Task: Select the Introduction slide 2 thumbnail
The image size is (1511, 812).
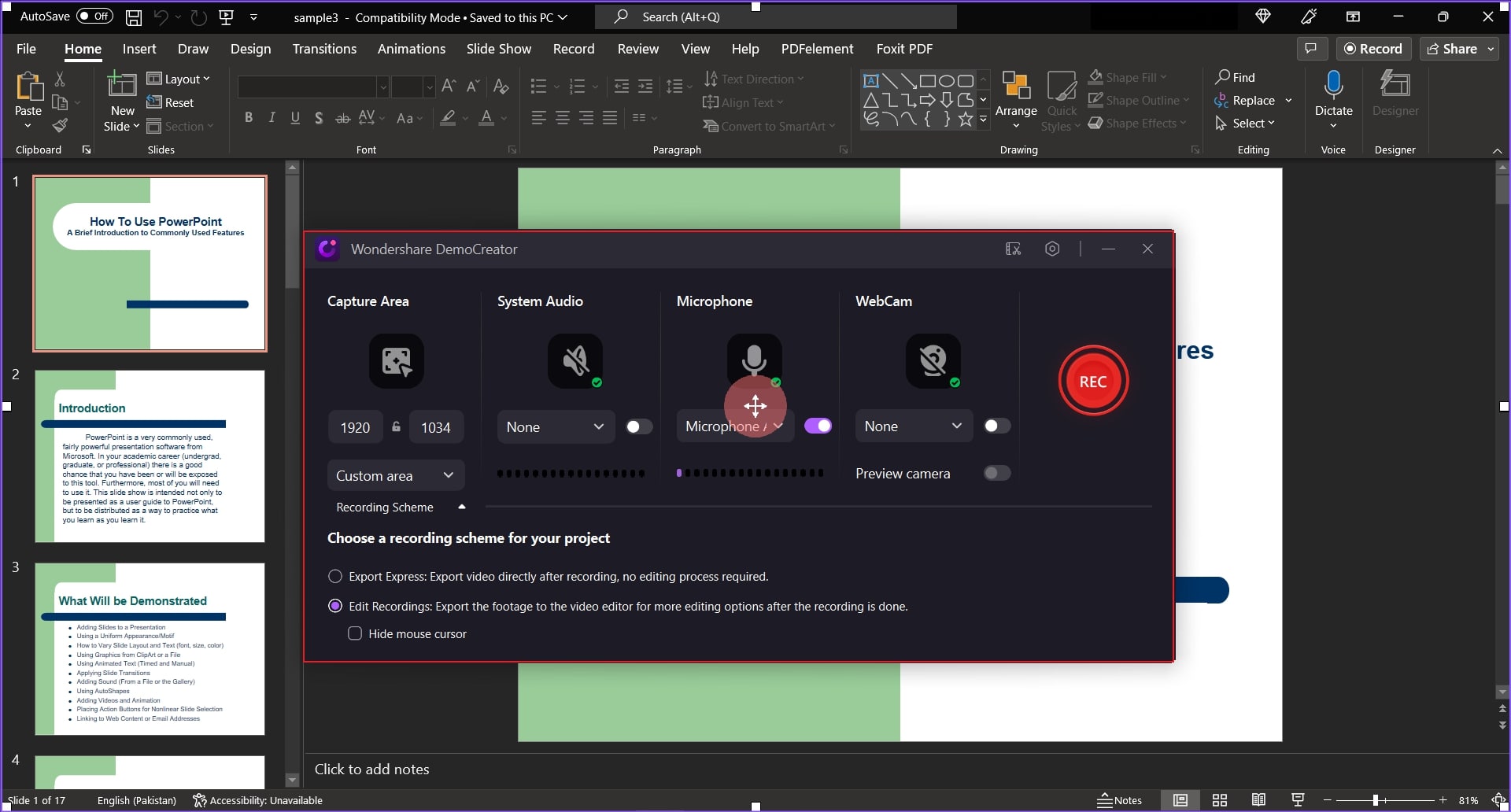Action: (x=150, y=456)
